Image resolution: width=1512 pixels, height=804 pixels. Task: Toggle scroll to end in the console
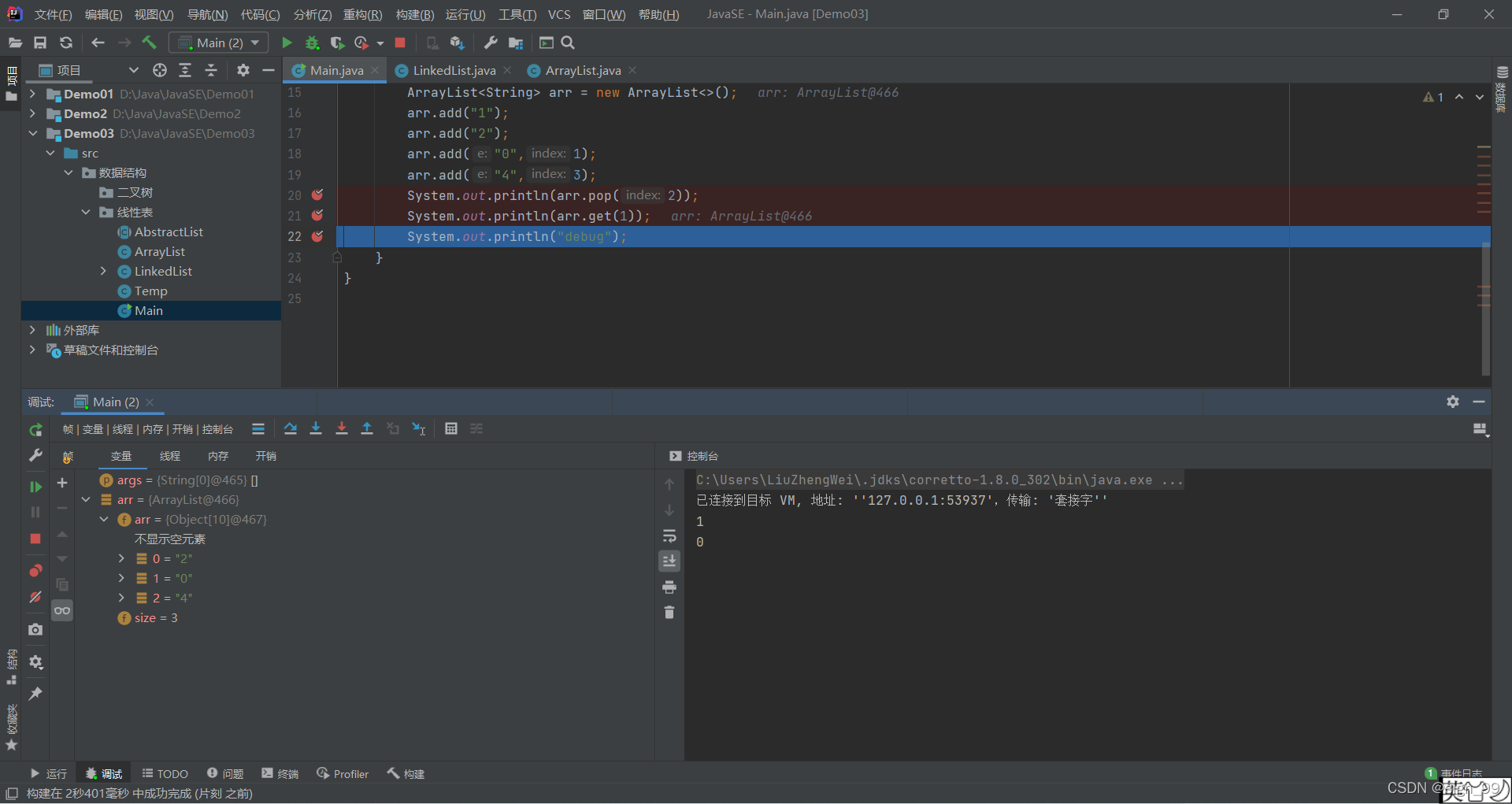pos(669,561)
